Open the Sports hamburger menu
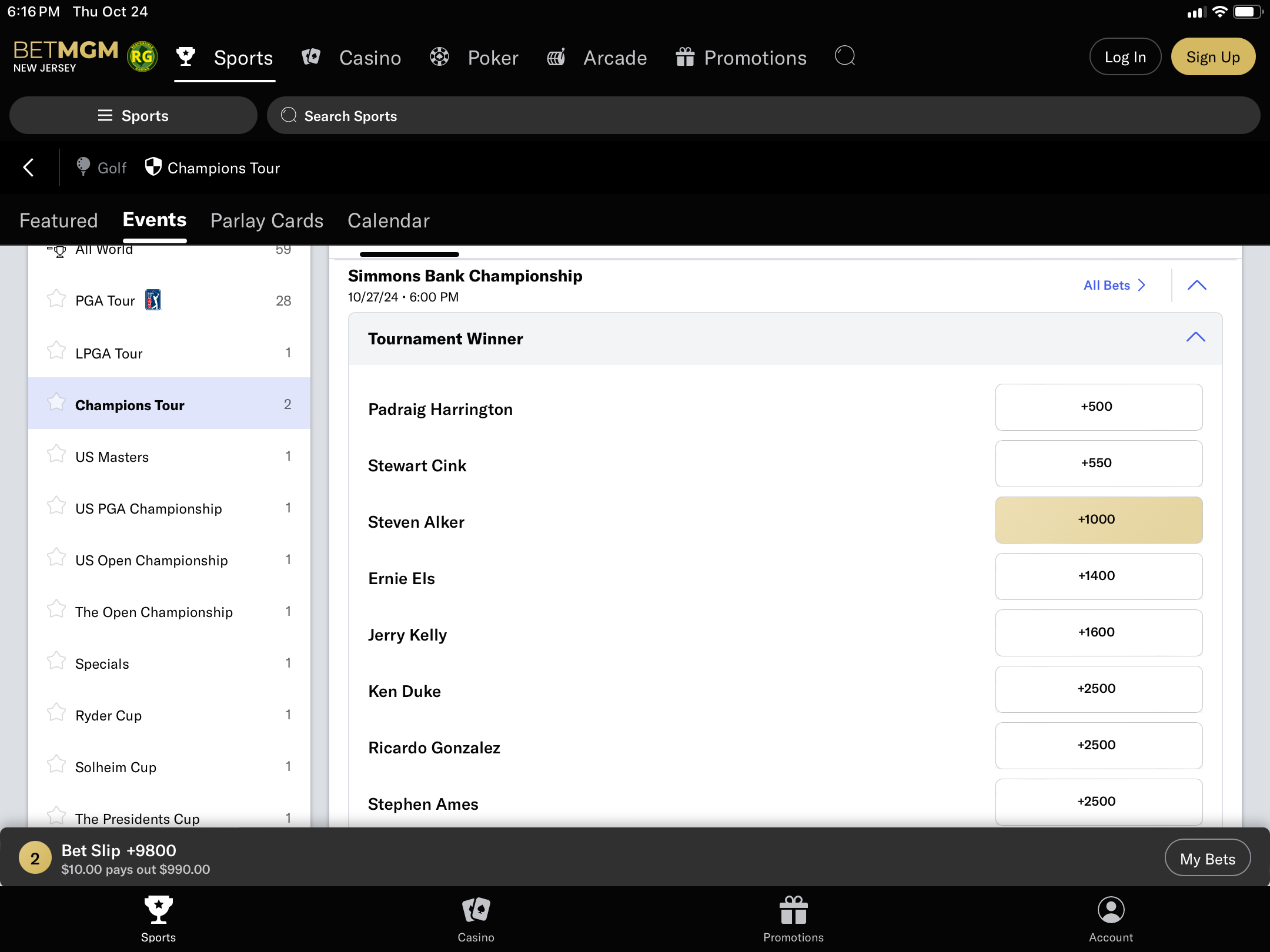Screen dimensions: 1270x952 133,115
